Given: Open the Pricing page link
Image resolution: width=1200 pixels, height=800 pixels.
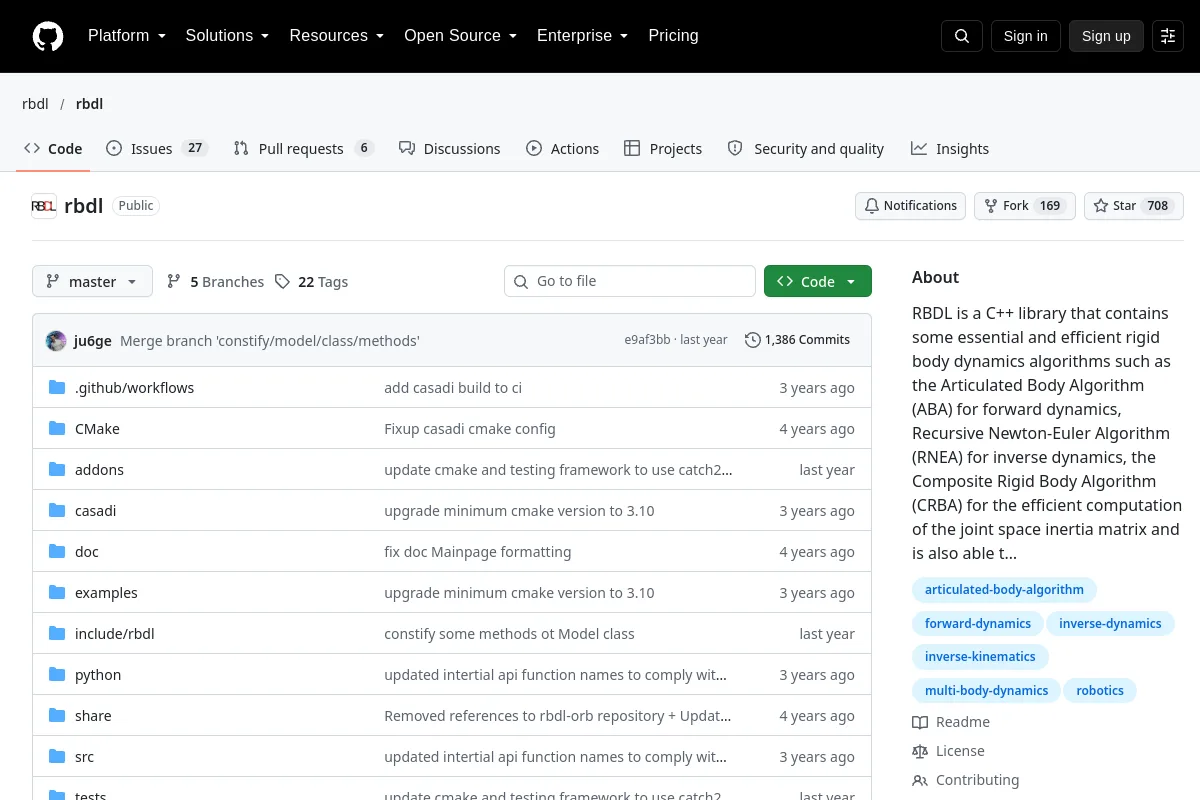Looking at the screenshot, I should click(673, 36).
